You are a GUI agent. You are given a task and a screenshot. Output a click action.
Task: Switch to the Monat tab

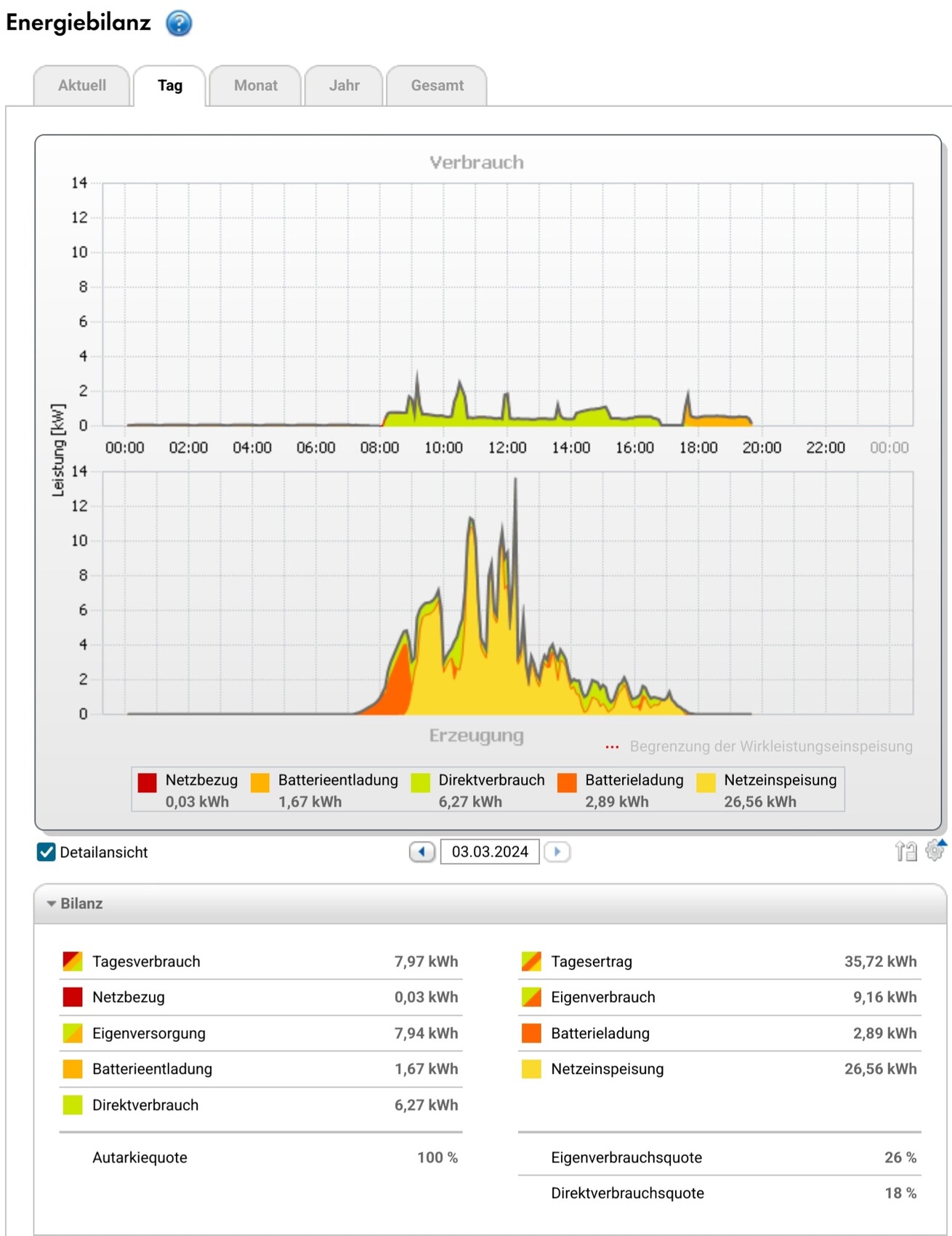[x=255, y=86]
